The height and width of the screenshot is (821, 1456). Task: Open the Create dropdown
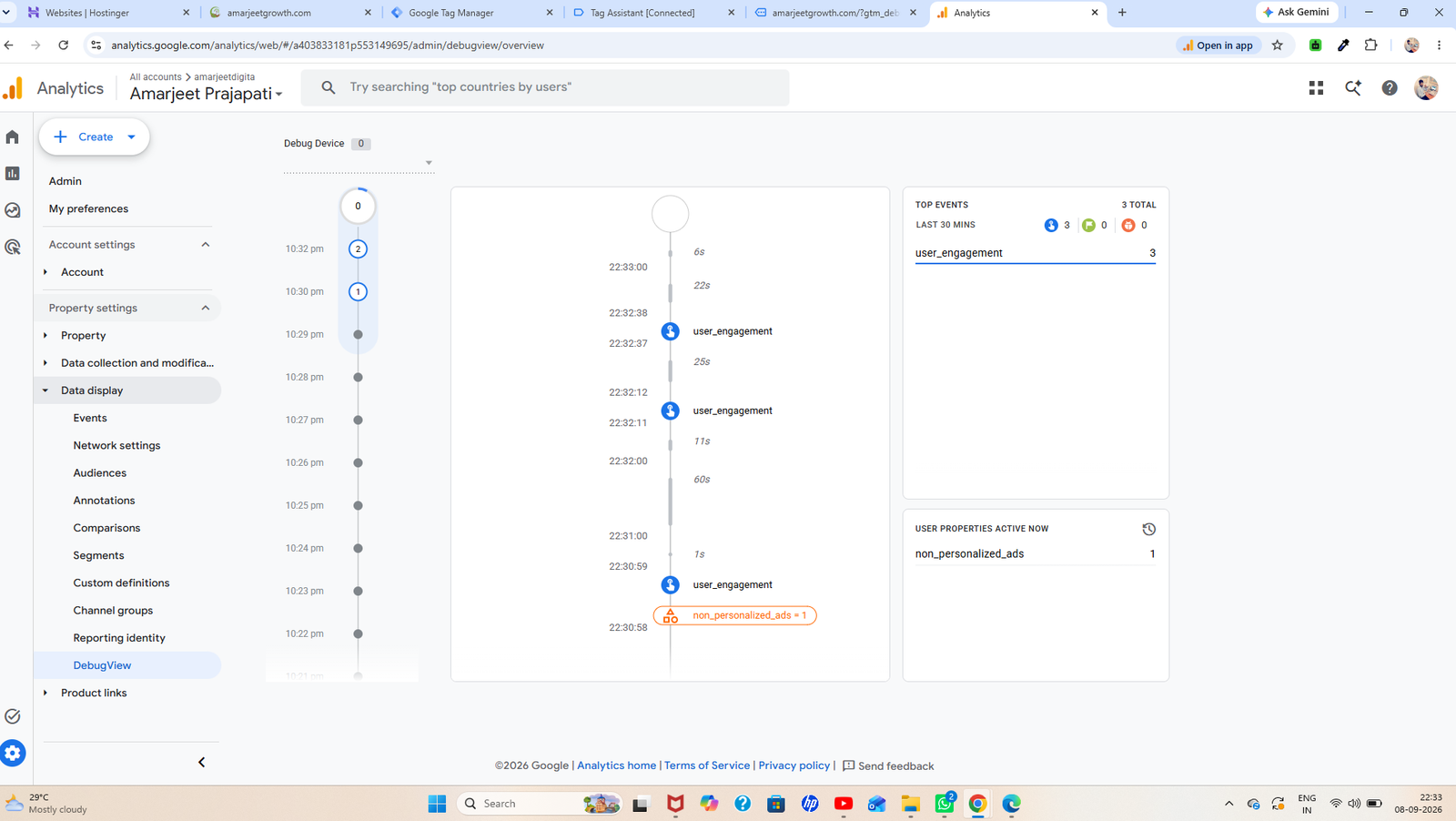tap(95, 137)
